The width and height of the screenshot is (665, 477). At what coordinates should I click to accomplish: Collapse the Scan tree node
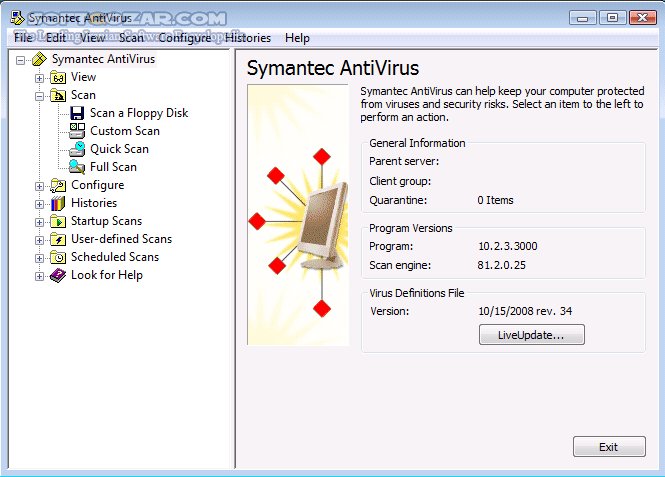[39, 96]
